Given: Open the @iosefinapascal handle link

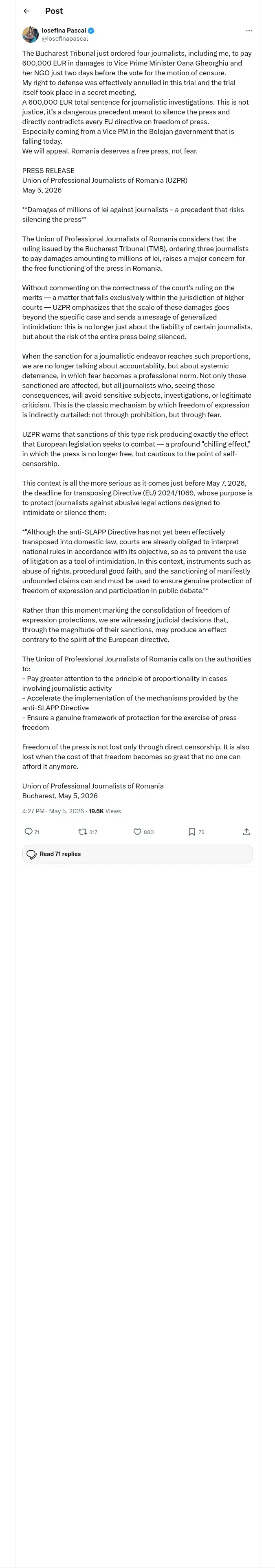Looking at the screenshot, I should point(65,38).
